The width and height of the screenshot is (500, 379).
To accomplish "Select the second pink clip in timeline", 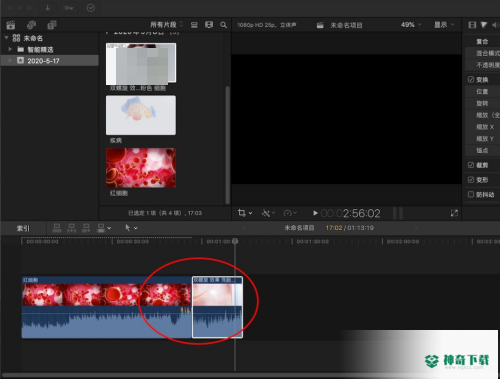I will coord(217,307).
